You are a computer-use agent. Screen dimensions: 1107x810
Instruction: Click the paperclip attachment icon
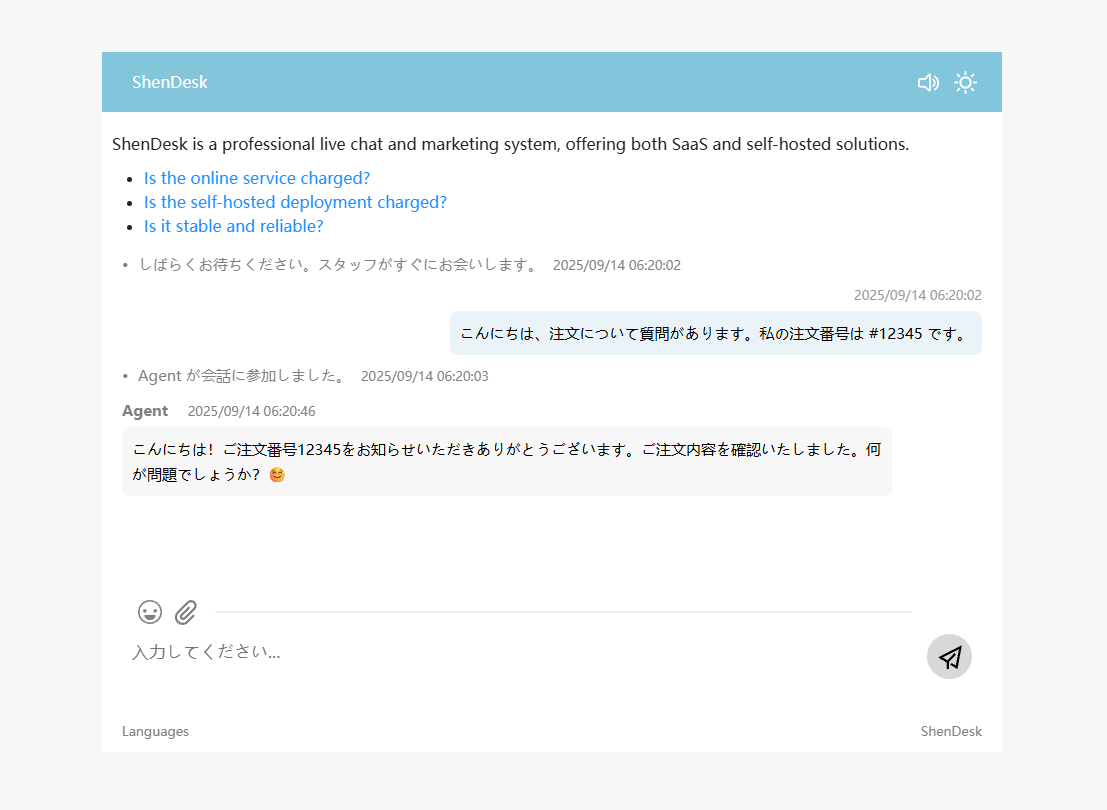coord(186,612)
